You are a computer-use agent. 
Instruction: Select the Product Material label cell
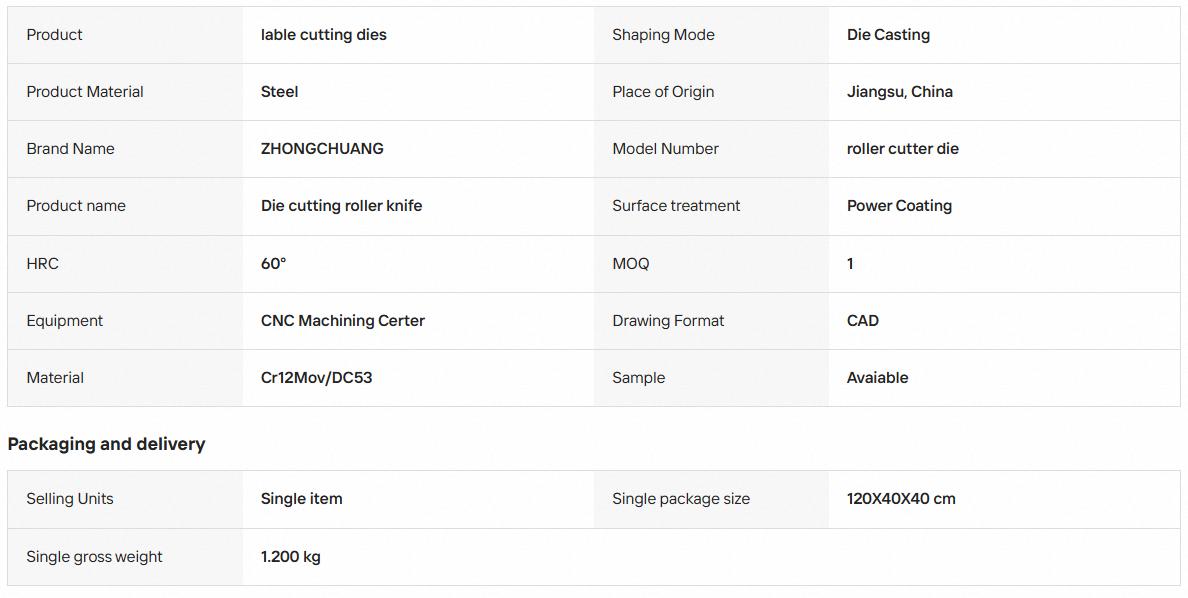(125, 92)
